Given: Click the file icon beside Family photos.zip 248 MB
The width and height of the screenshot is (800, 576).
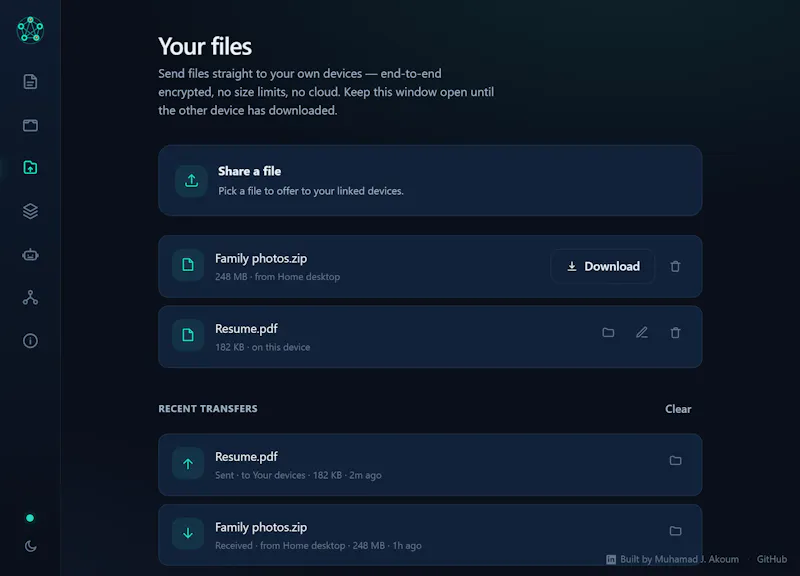Looking at the screenshot, I should [x=188, y=265].
